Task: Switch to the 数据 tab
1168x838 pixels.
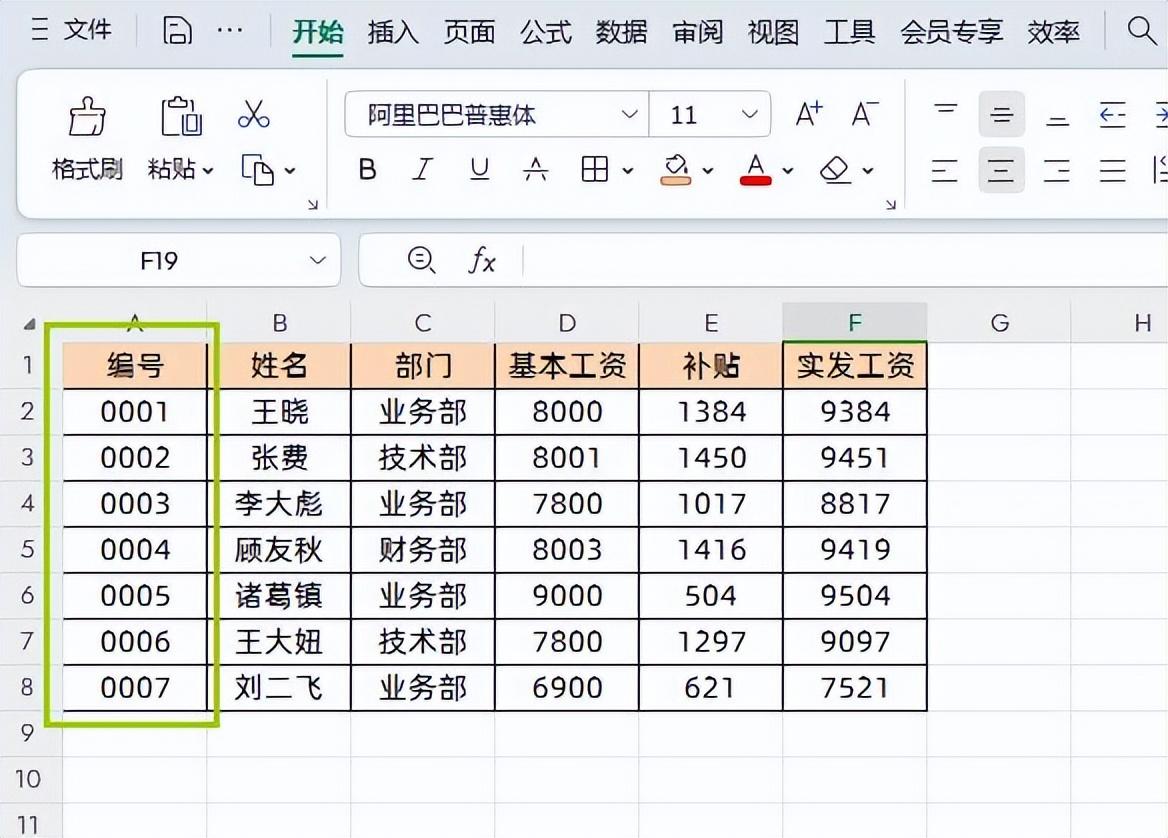Action: tap(621, 32)
